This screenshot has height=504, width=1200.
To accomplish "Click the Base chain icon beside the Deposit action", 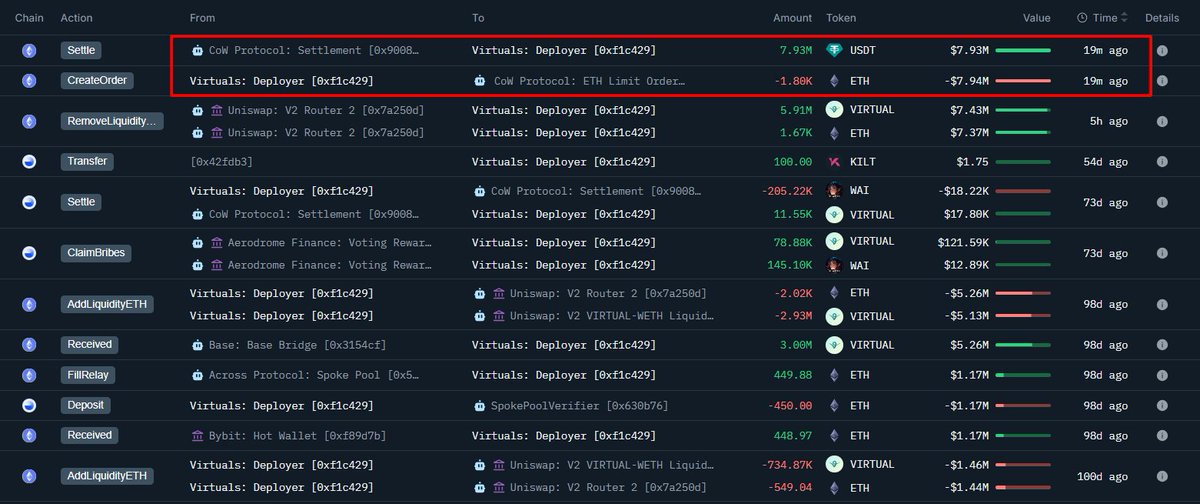I will (30, 406).
